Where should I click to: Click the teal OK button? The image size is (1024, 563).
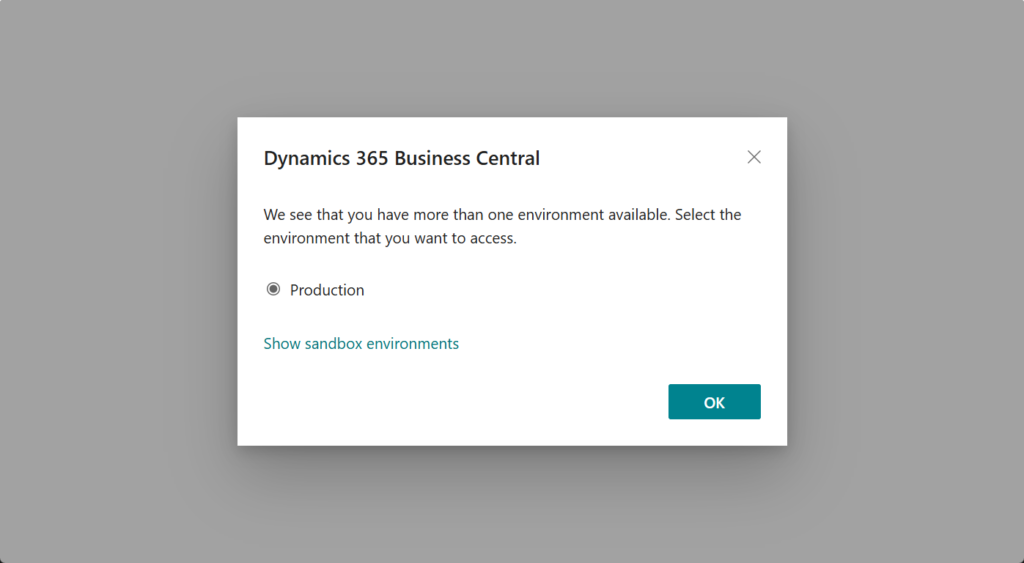714,402
